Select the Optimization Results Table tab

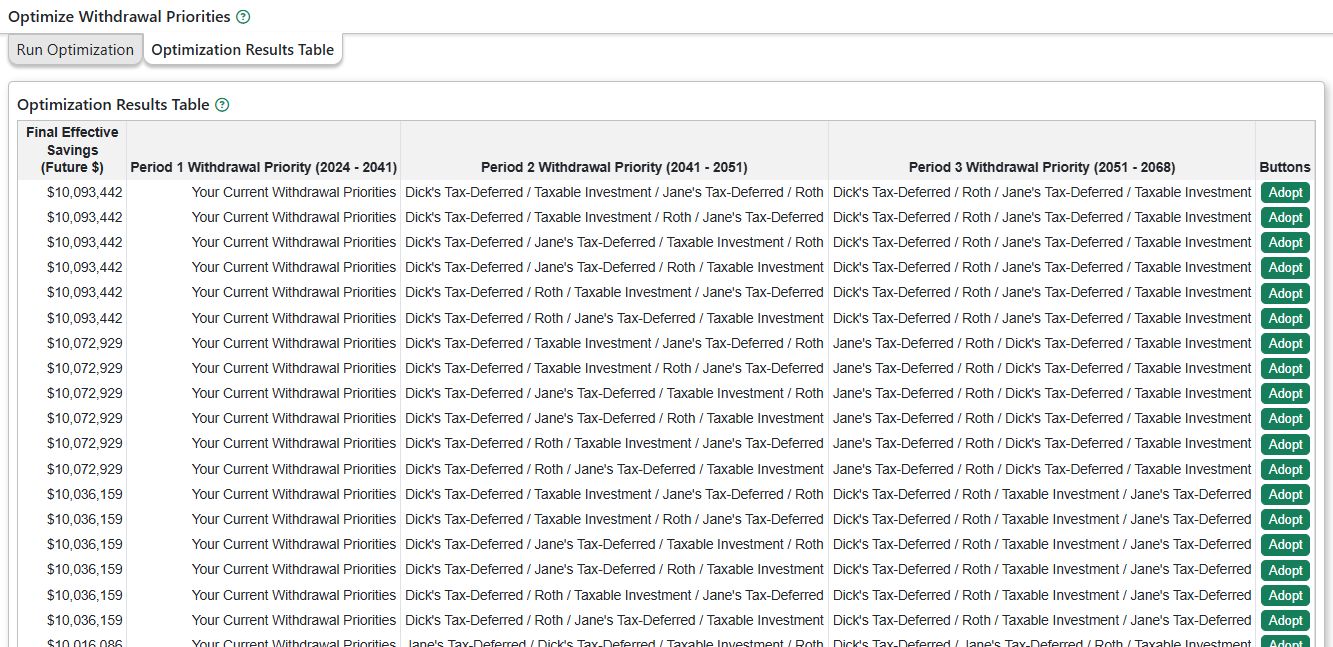(242, 50)
